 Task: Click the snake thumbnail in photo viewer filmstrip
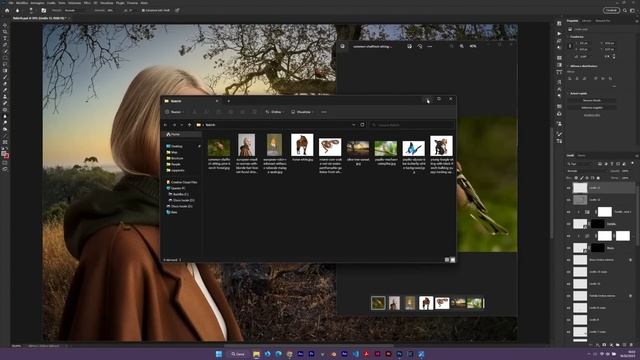[442, 303]
